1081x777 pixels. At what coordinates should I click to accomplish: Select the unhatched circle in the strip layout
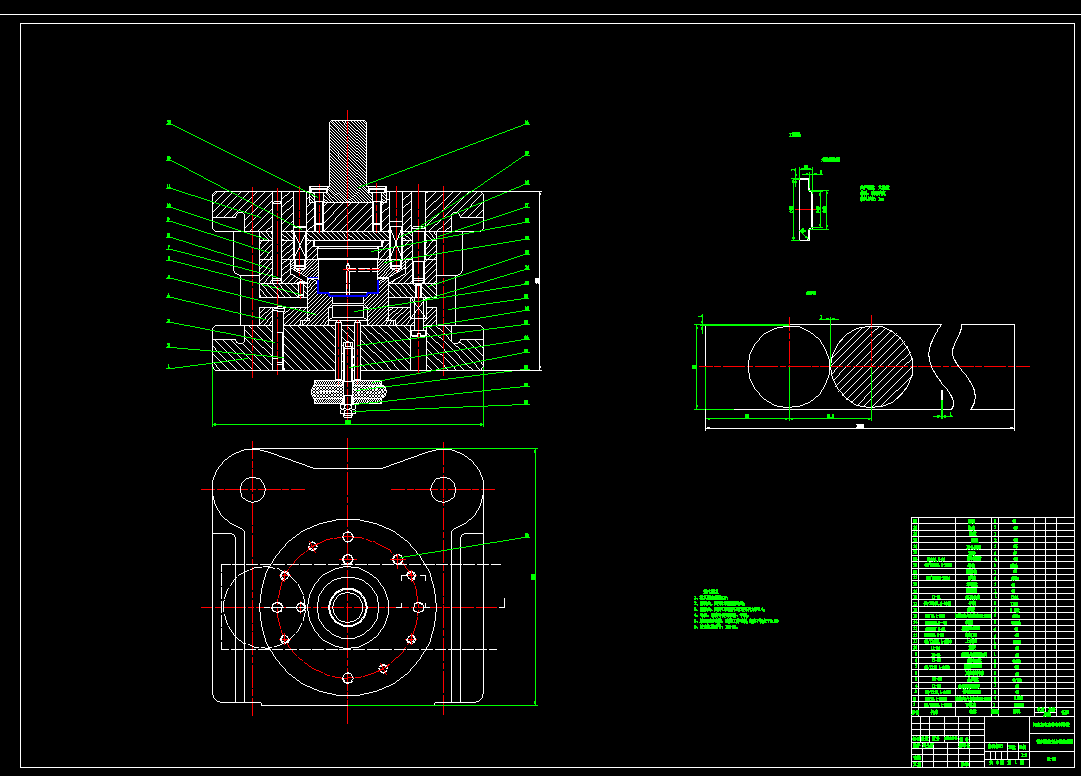tap(789, 367)
